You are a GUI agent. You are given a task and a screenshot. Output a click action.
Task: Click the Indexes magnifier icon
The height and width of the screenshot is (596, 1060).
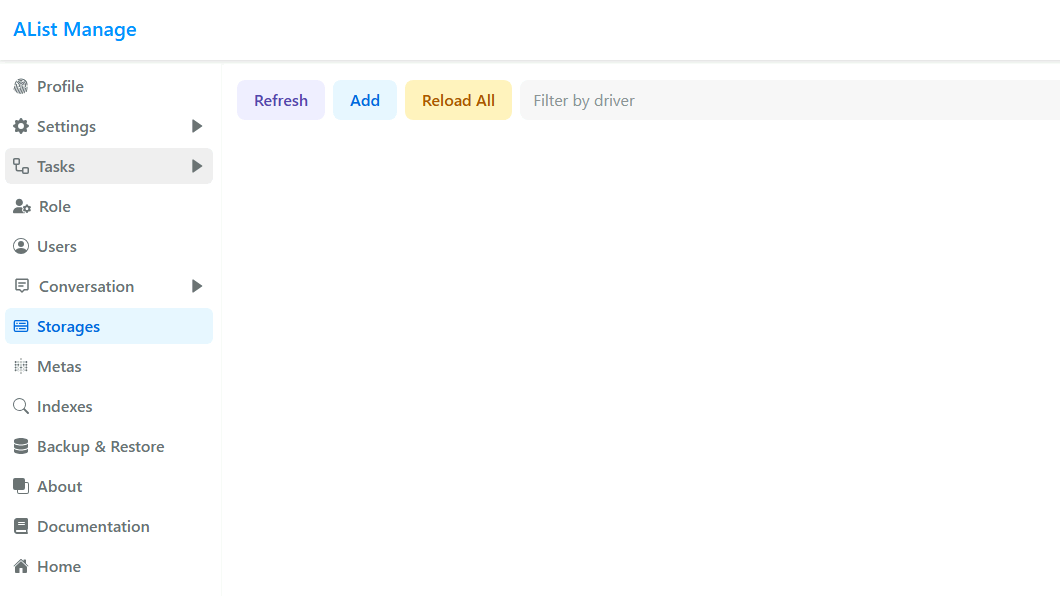[21, 407]
